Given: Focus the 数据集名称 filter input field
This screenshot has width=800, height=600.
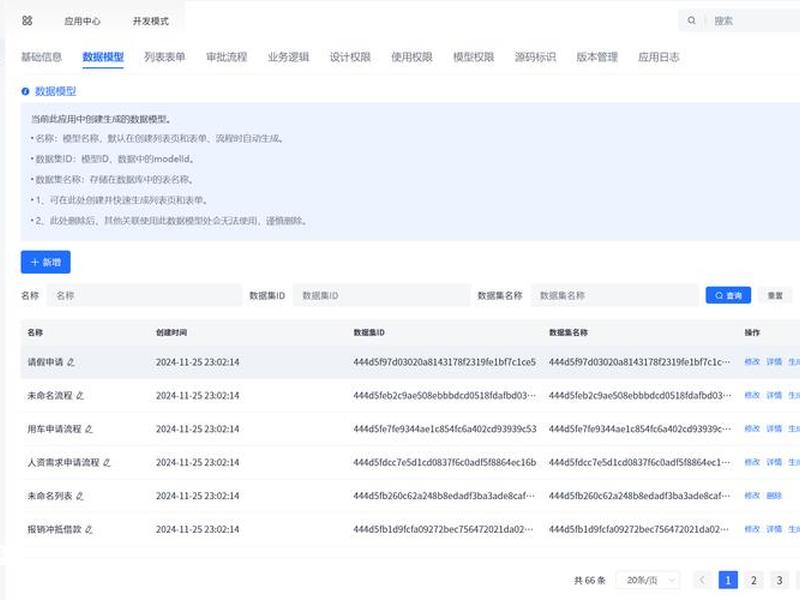Looking at the screenshot, I should click(614, 295).
